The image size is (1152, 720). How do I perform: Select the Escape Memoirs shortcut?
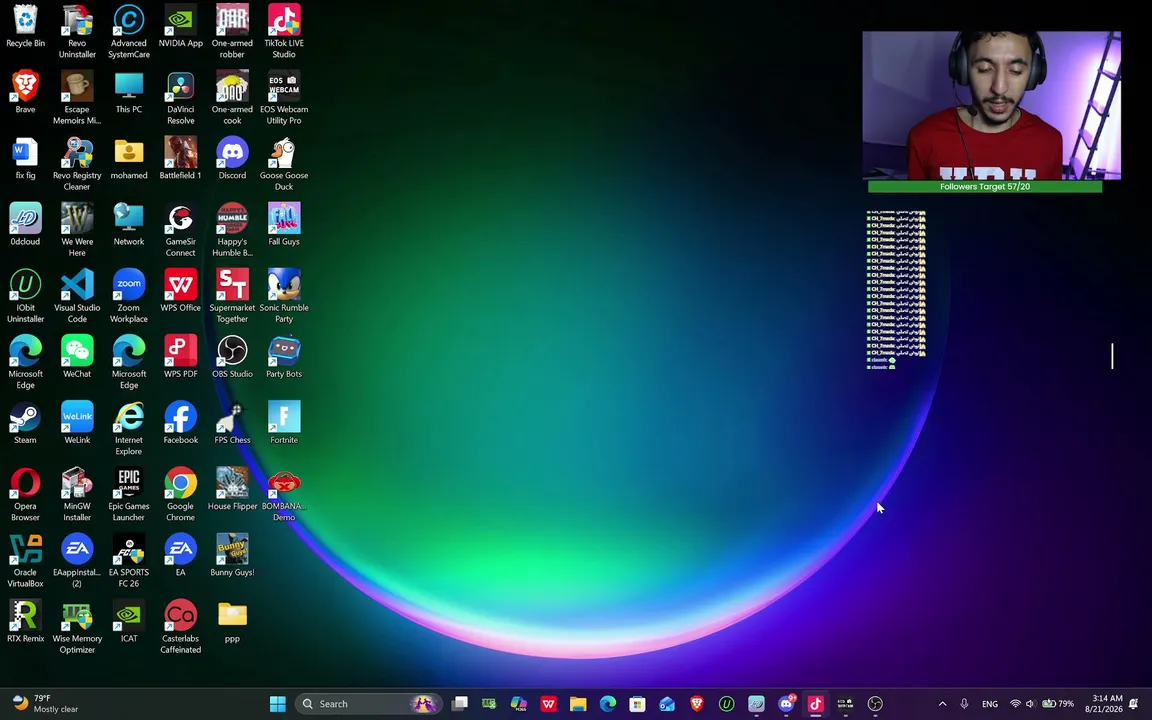pyautogui.click(x=77, y=98)
